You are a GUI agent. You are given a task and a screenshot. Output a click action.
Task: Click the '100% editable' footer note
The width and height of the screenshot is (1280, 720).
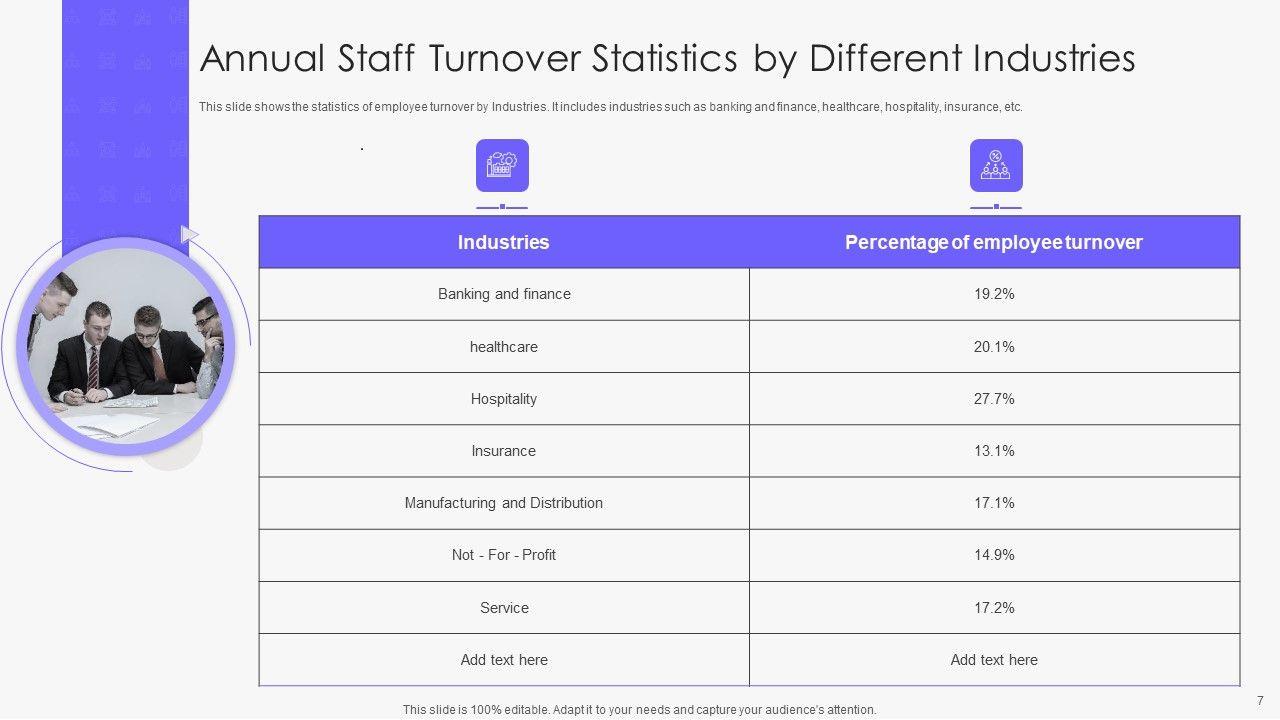click(640, 710)
